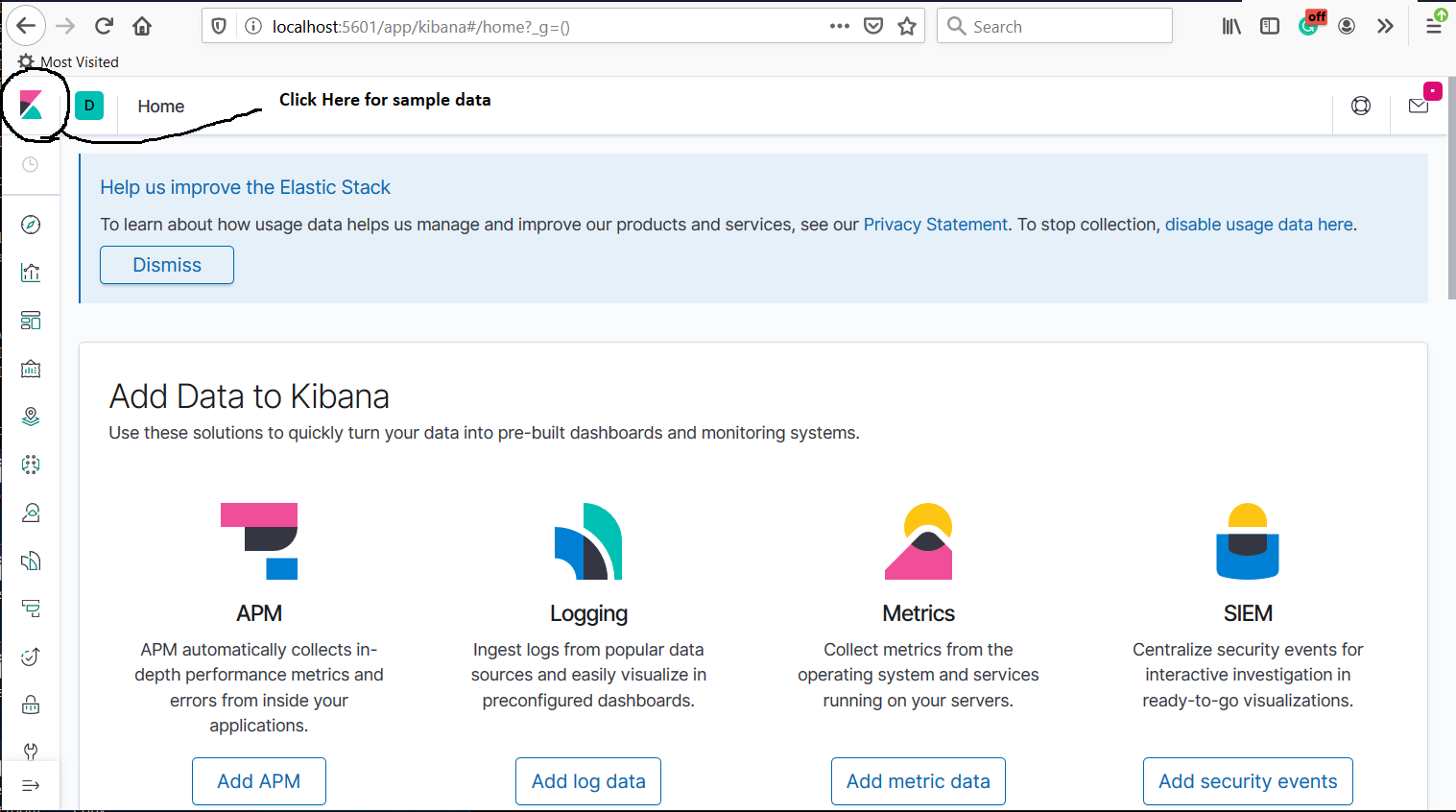Open the Help lifebuoy icon
Screen dimensions: 1456x812
1361,106
